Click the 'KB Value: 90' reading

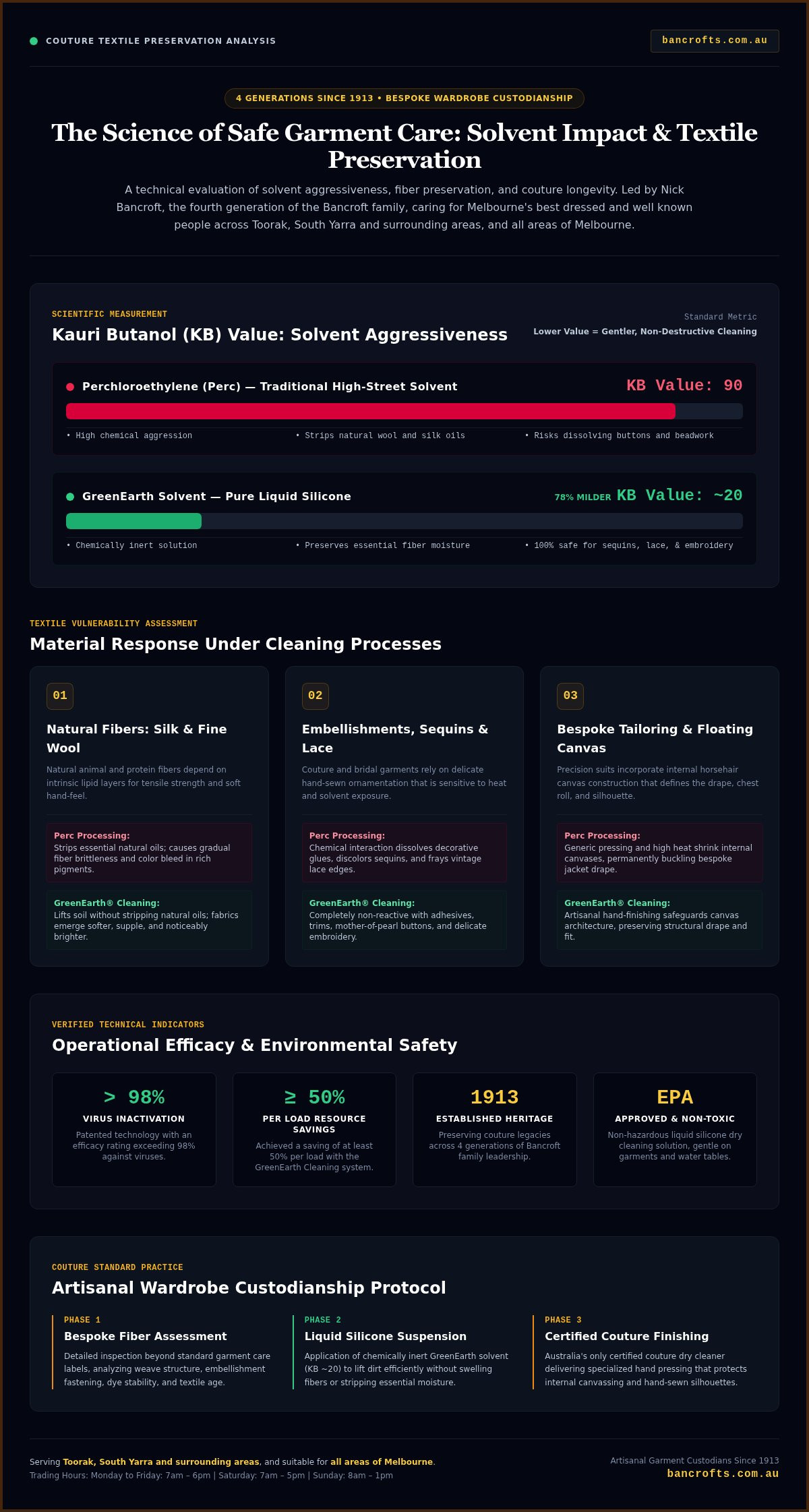[684, 386]
